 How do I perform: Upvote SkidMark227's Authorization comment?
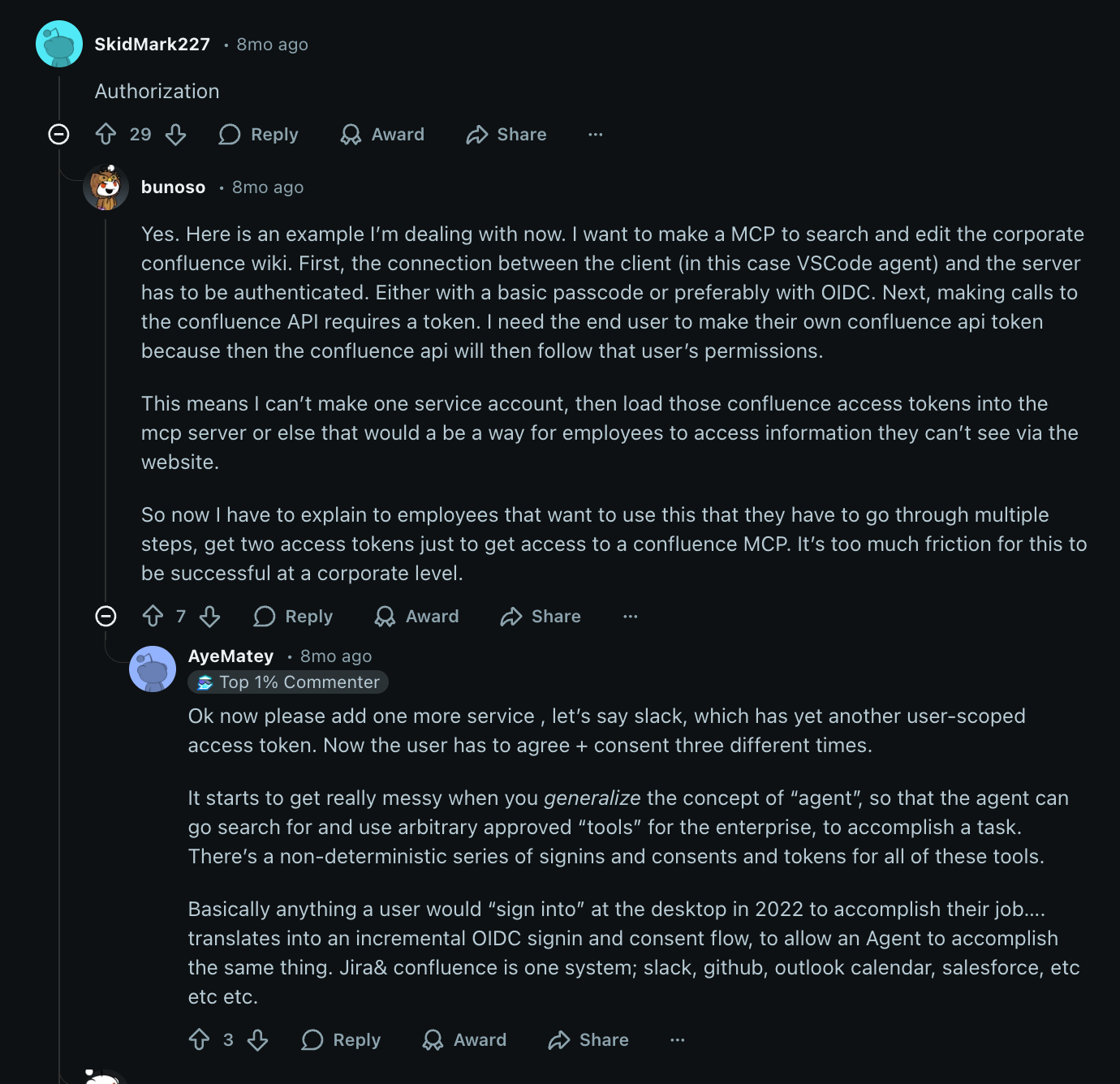pos(106,135)
